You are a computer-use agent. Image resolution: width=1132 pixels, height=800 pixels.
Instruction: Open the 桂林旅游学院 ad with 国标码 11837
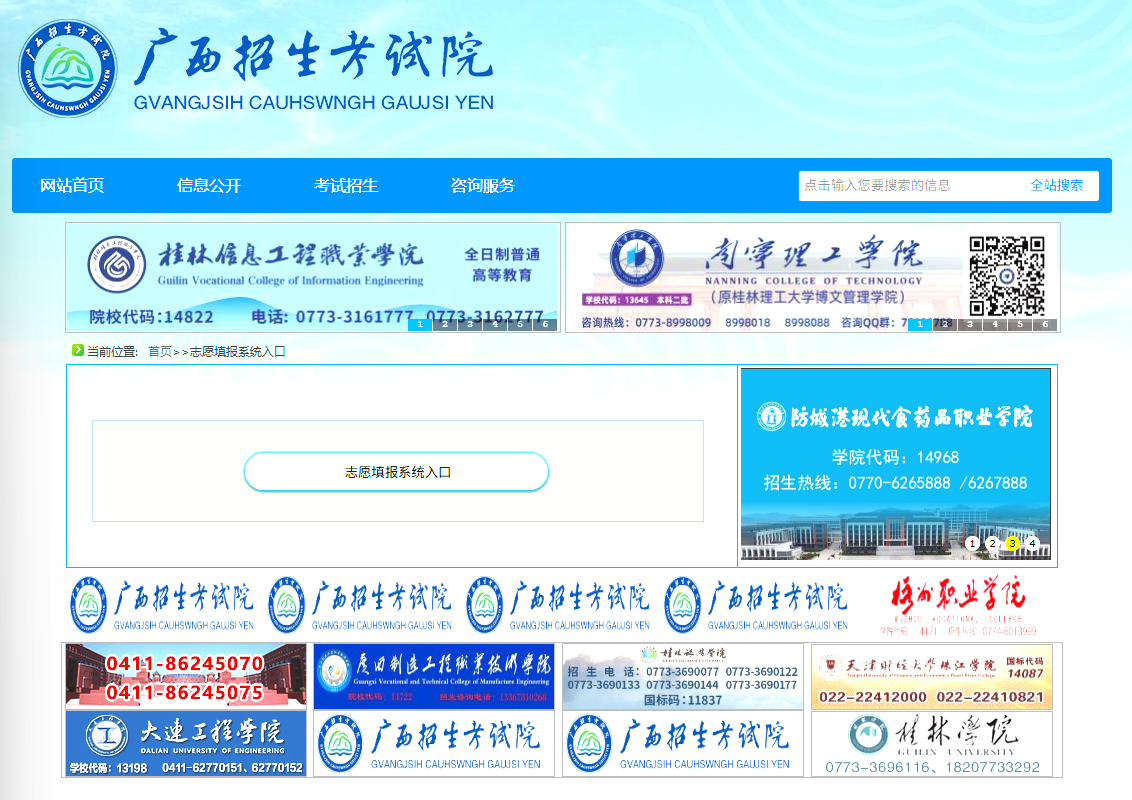point(683,677)
